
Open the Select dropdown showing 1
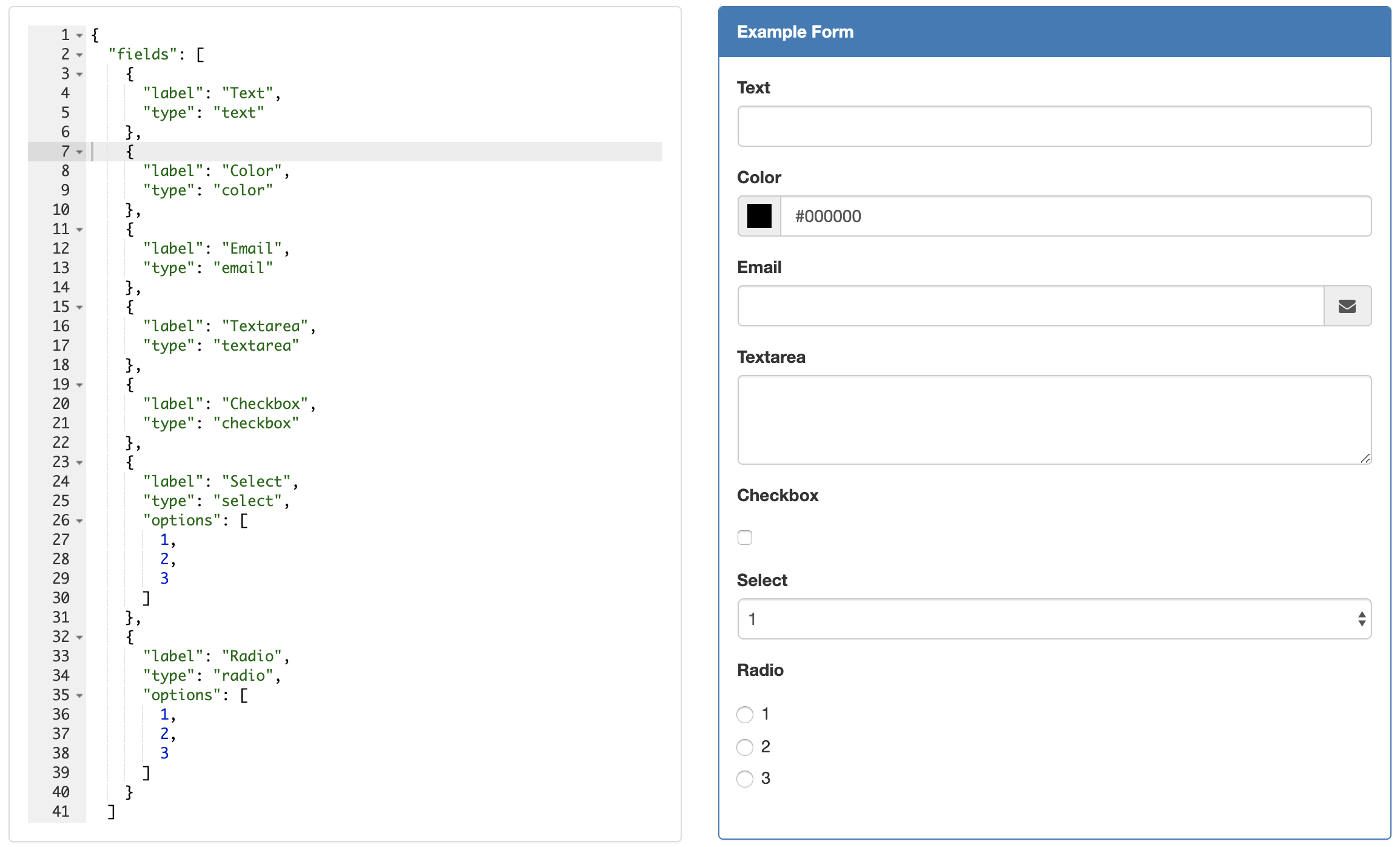(x=1054, y=619)
